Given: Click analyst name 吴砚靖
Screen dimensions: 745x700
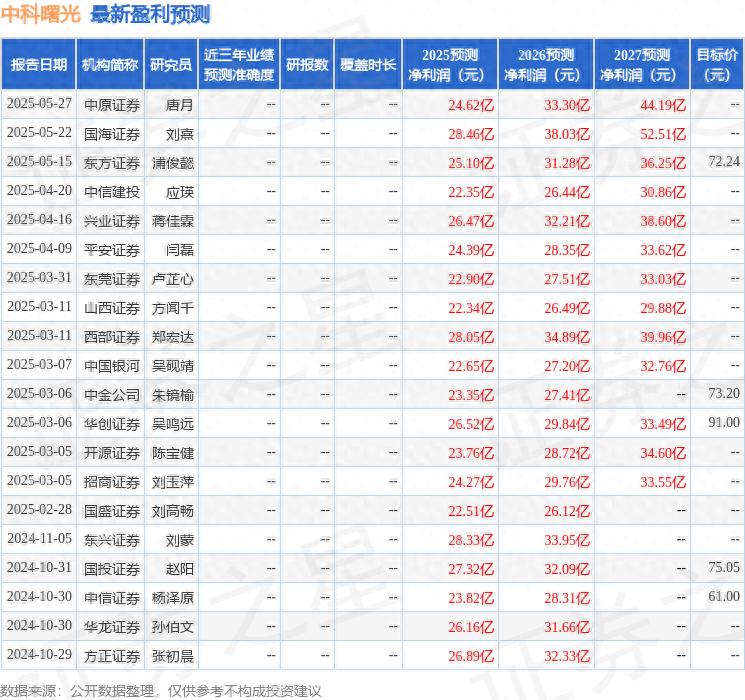Looking at the screenshot, I should click(x=173, y=366).
